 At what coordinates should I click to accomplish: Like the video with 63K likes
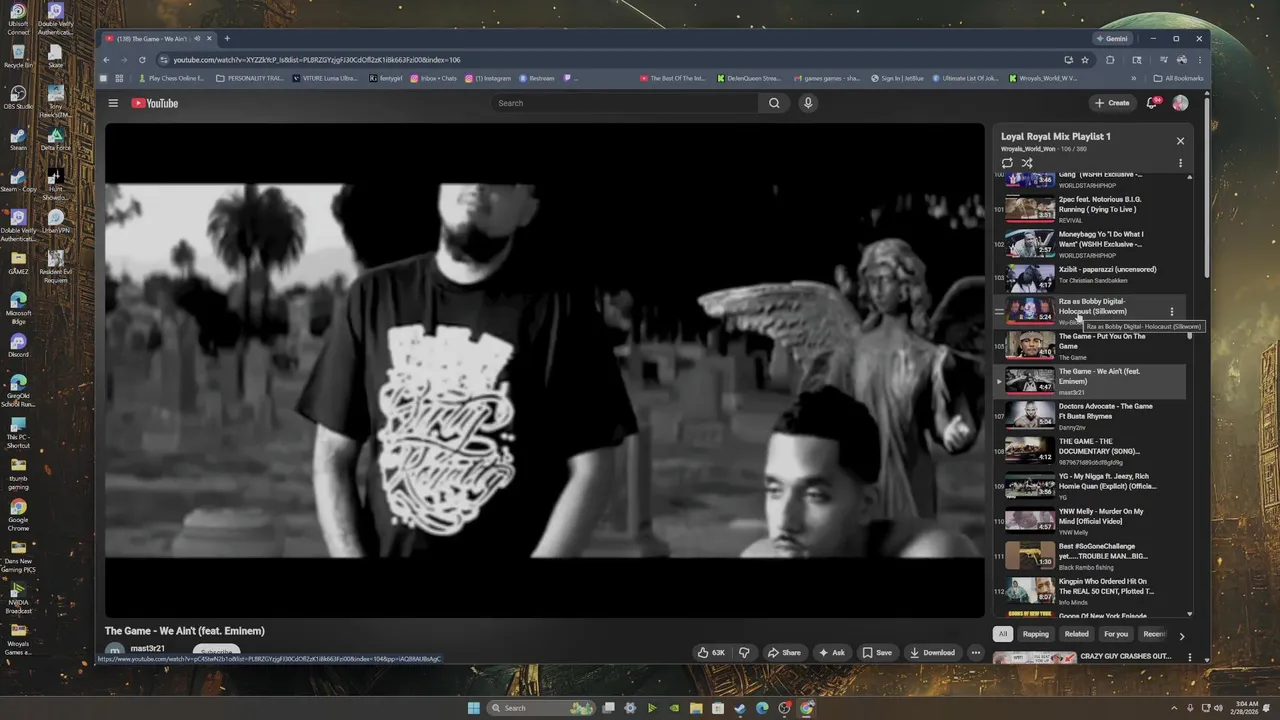point(711,653)
